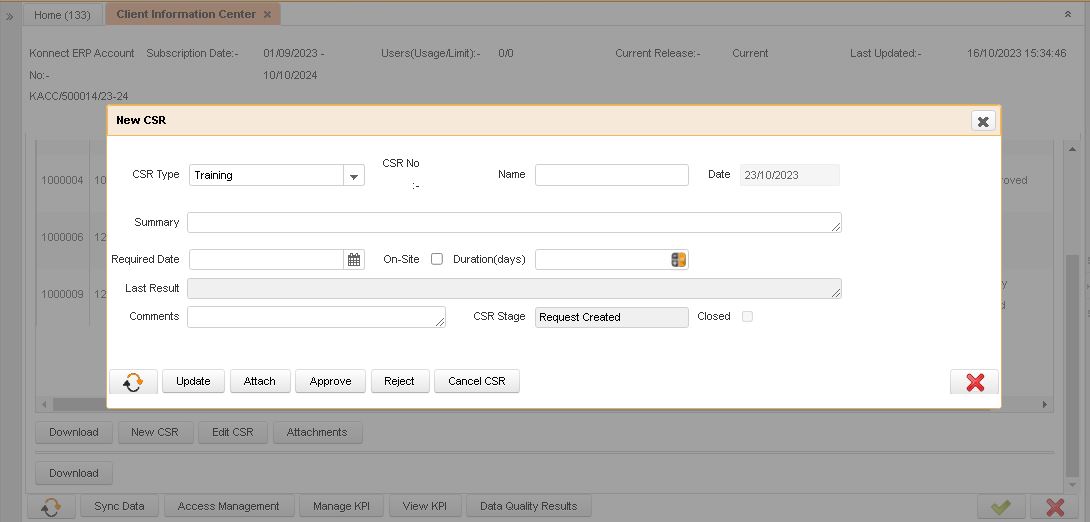Click the refresh icon in New CSR dialog
The width and height of the screenshot is (1090, 522).
click(133, 382)
